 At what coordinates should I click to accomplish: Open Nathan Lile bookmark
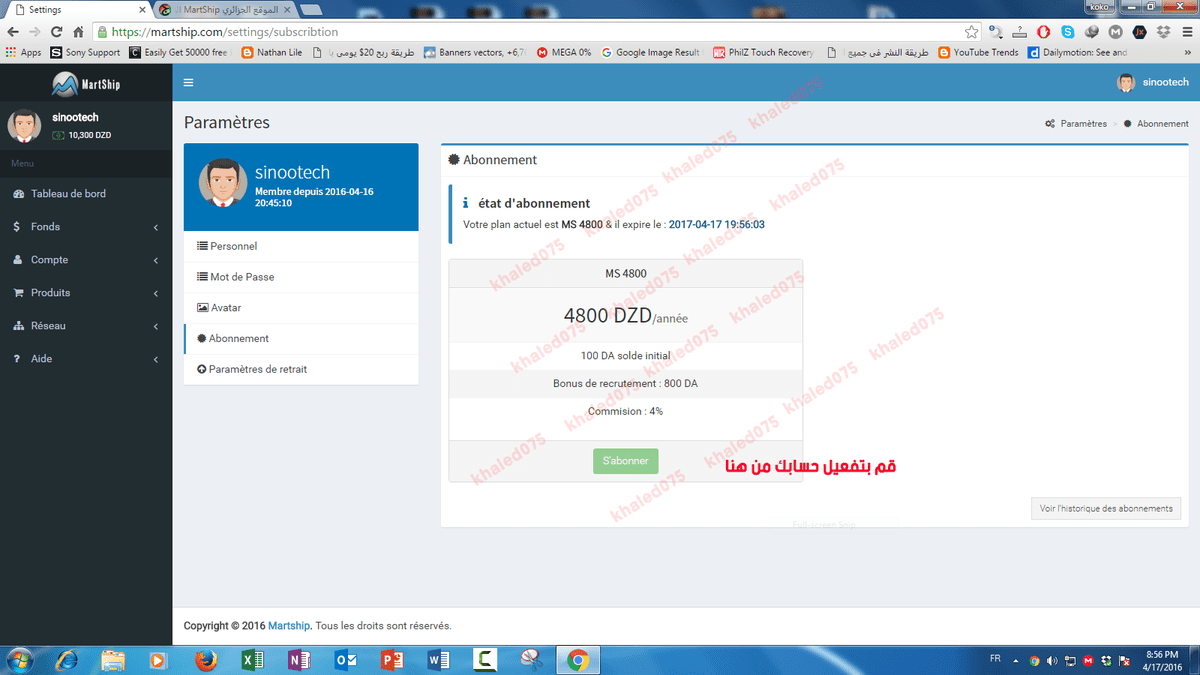pos(272,52)
